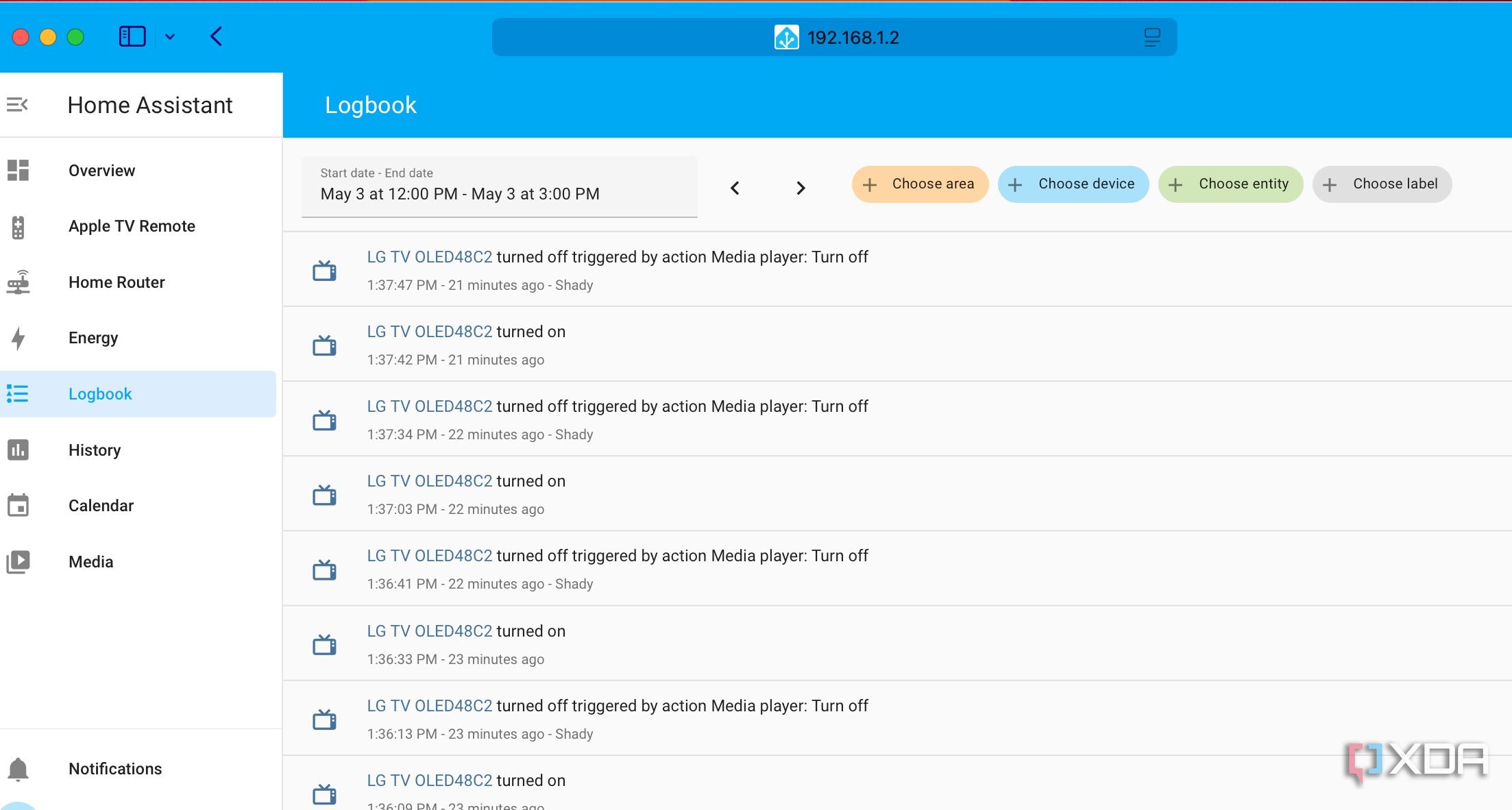Image resolution: width=1512 pixels, height=810 pixels.
Task: Click the Home Router icon
Action: click(x=19, y=282)
